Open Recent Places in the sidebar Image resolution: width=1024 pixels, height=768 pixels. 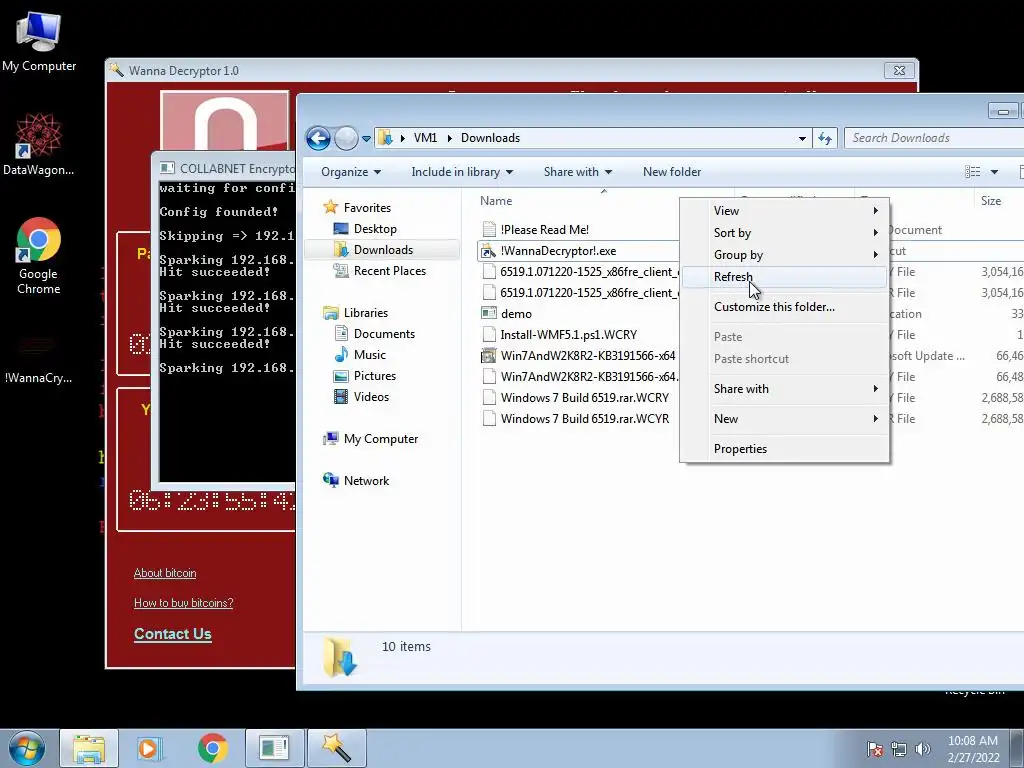[x=389, y=270]
